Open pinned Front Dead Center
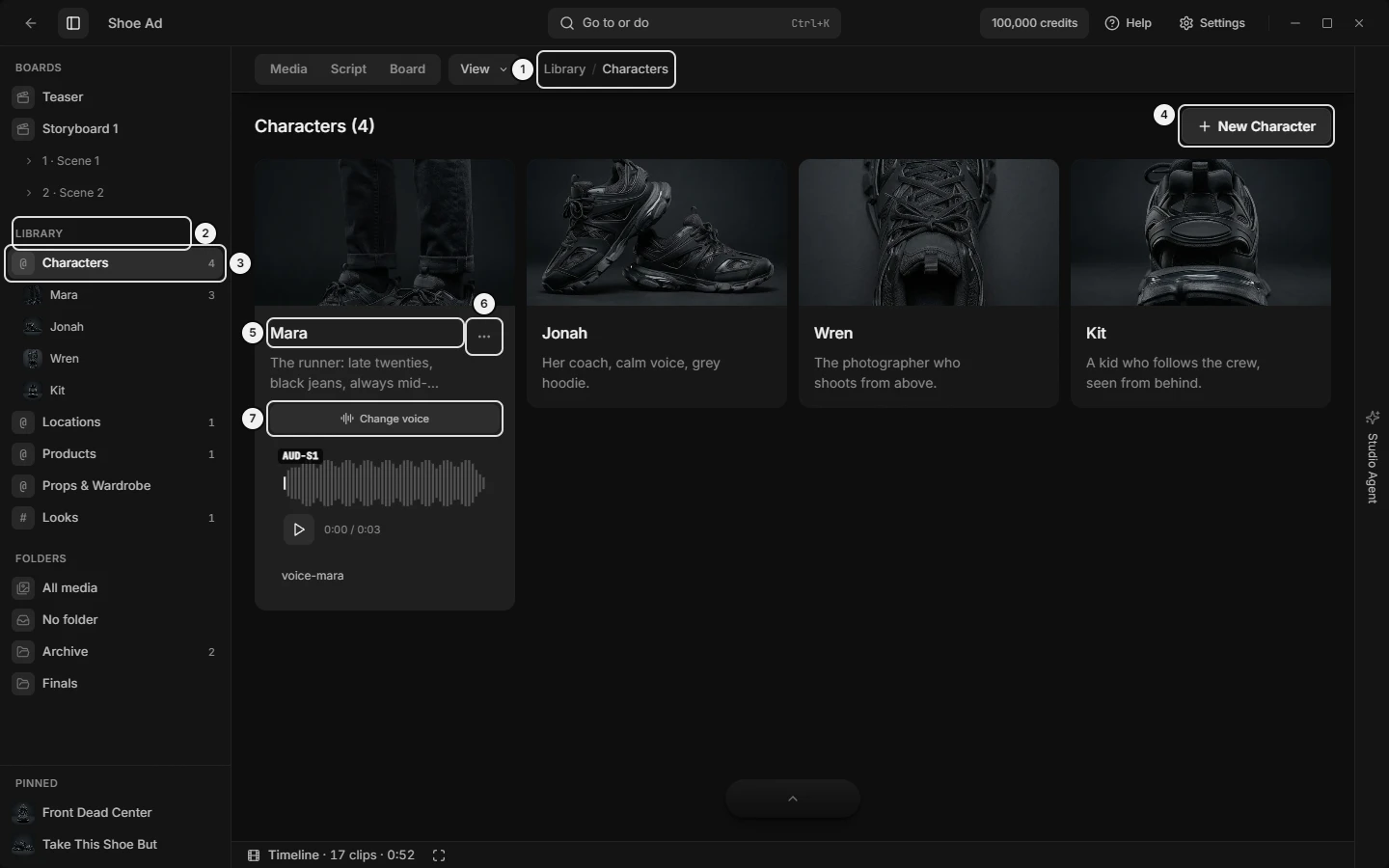The width and height of the screenshot is (1389, 868). click(116, 813)
